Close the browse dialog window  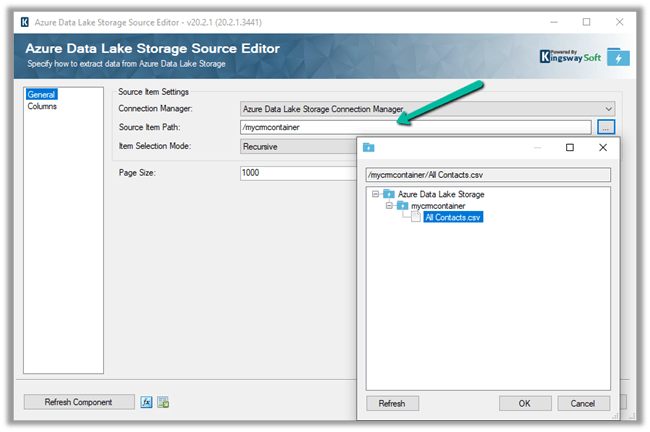click(603, 148)
